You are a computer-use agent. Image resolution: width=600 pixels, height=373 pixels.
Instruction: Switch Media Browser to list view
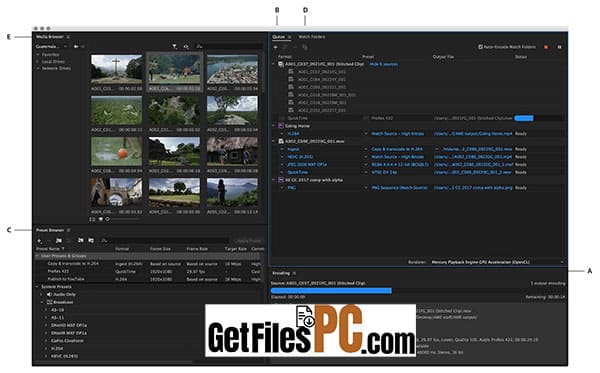pyautogui.click(x=92, y=219)
